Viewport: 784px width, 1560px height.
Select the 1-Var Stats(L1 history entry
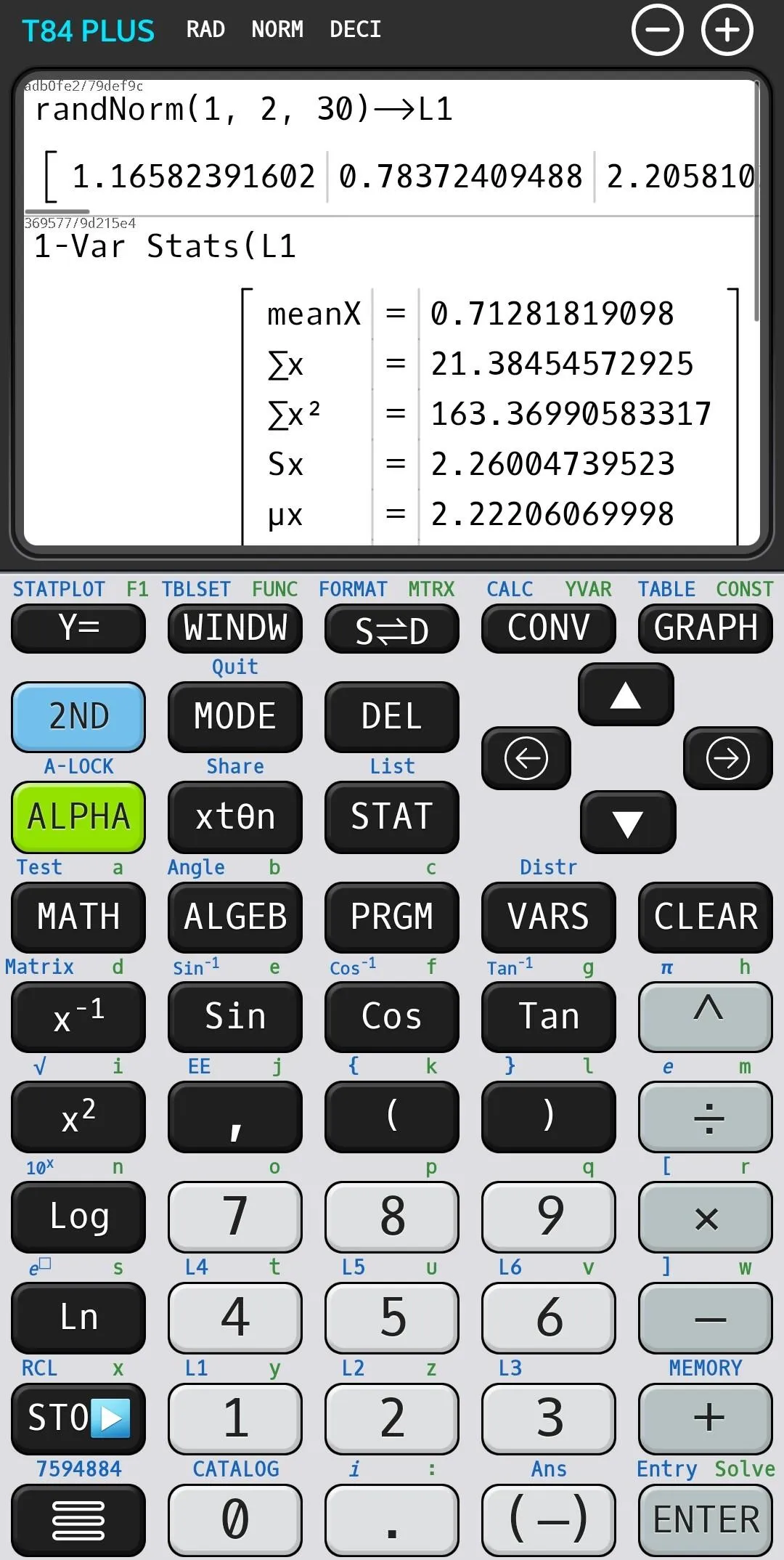tap(166, 246)
